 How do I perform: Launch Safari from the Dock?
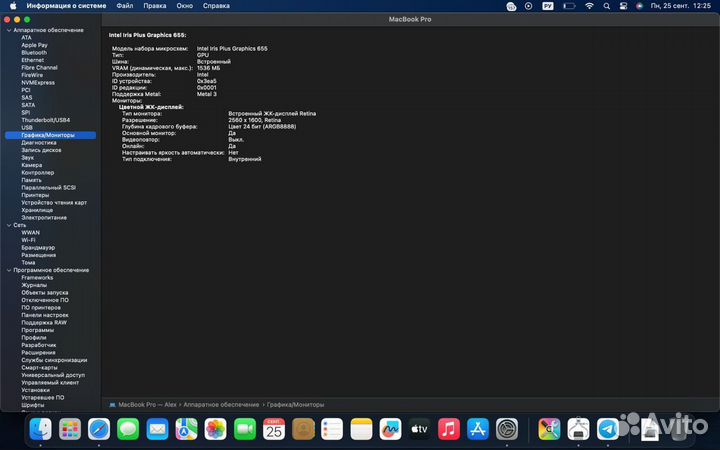click(x=99, y=429)
